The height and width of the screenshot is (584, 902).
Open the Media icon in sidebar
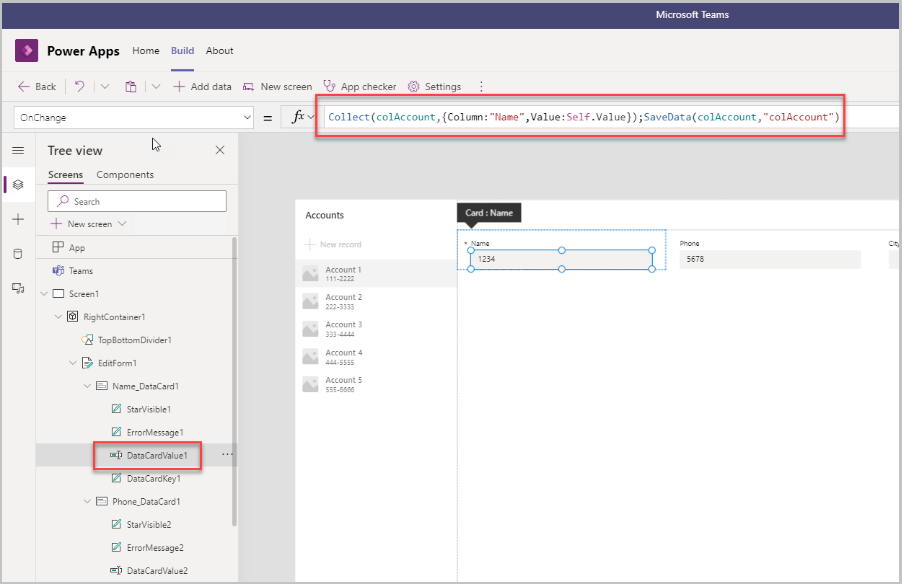pyautogui.click(x=18, y=288)
